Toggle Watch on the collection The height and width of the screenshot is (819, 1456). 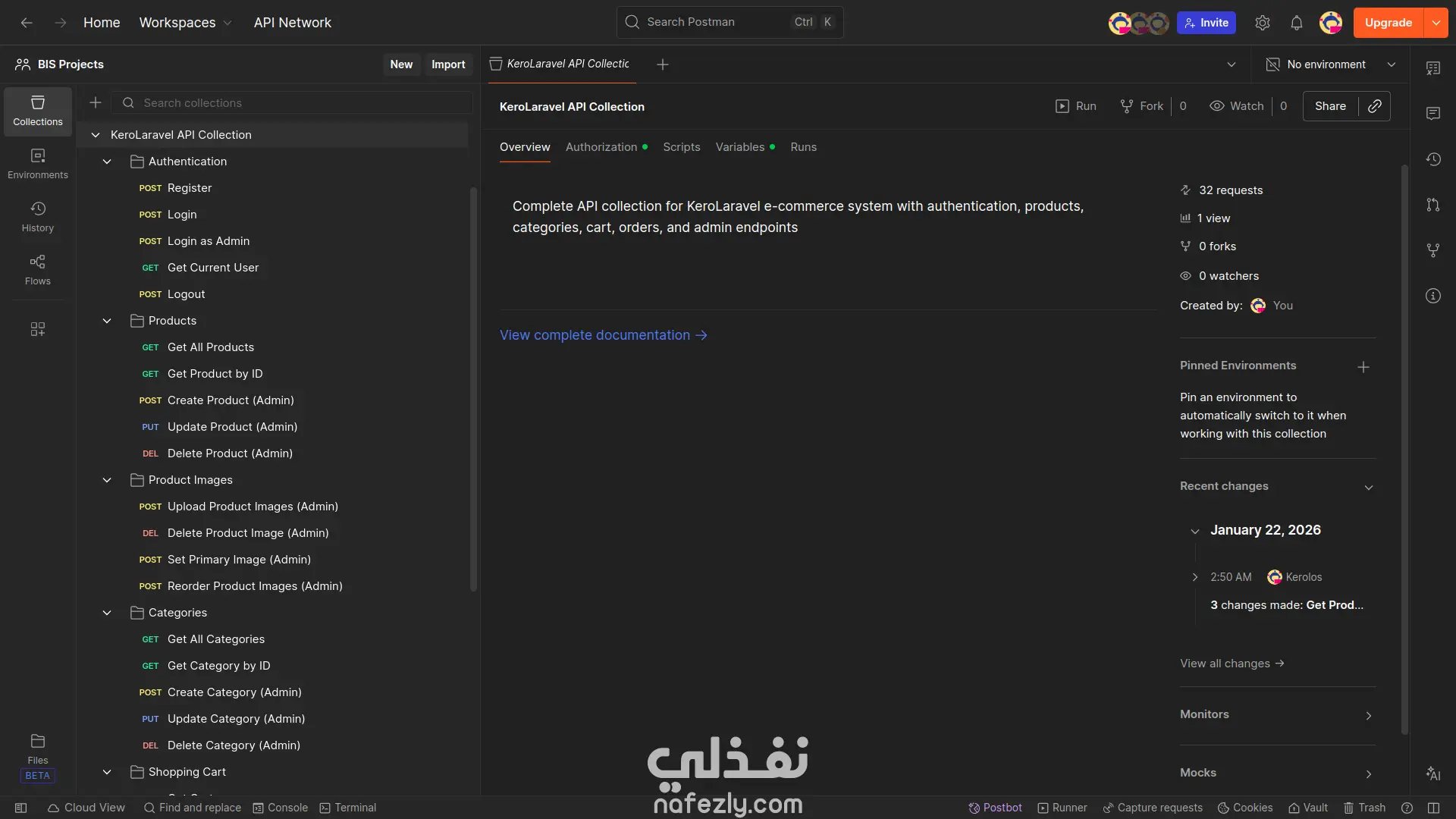(1236, 106)
